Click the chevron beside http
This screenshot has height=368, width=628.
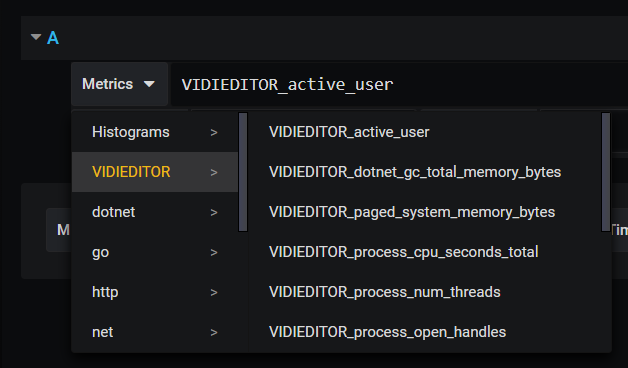pos(214,293)
